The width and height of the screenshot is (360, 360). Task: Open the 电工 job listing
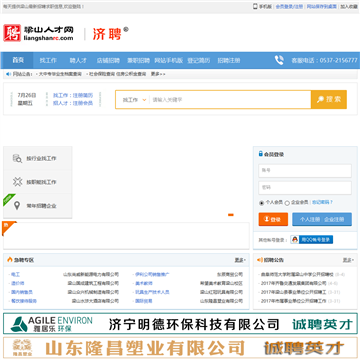(15, 275)
